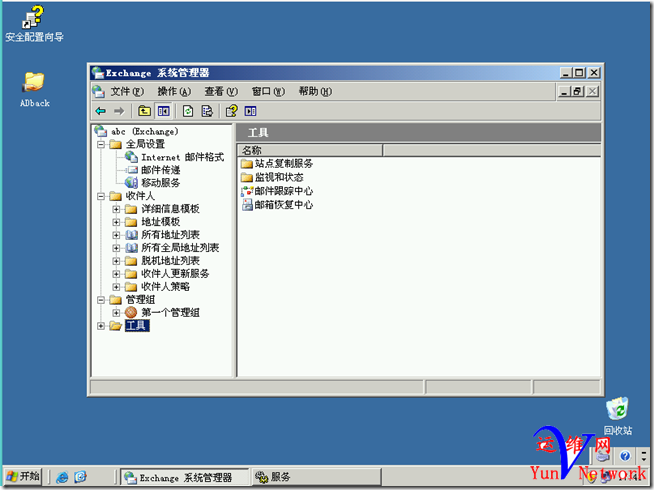Click the 邮件跟踪中心 icon

click(247, 191)
